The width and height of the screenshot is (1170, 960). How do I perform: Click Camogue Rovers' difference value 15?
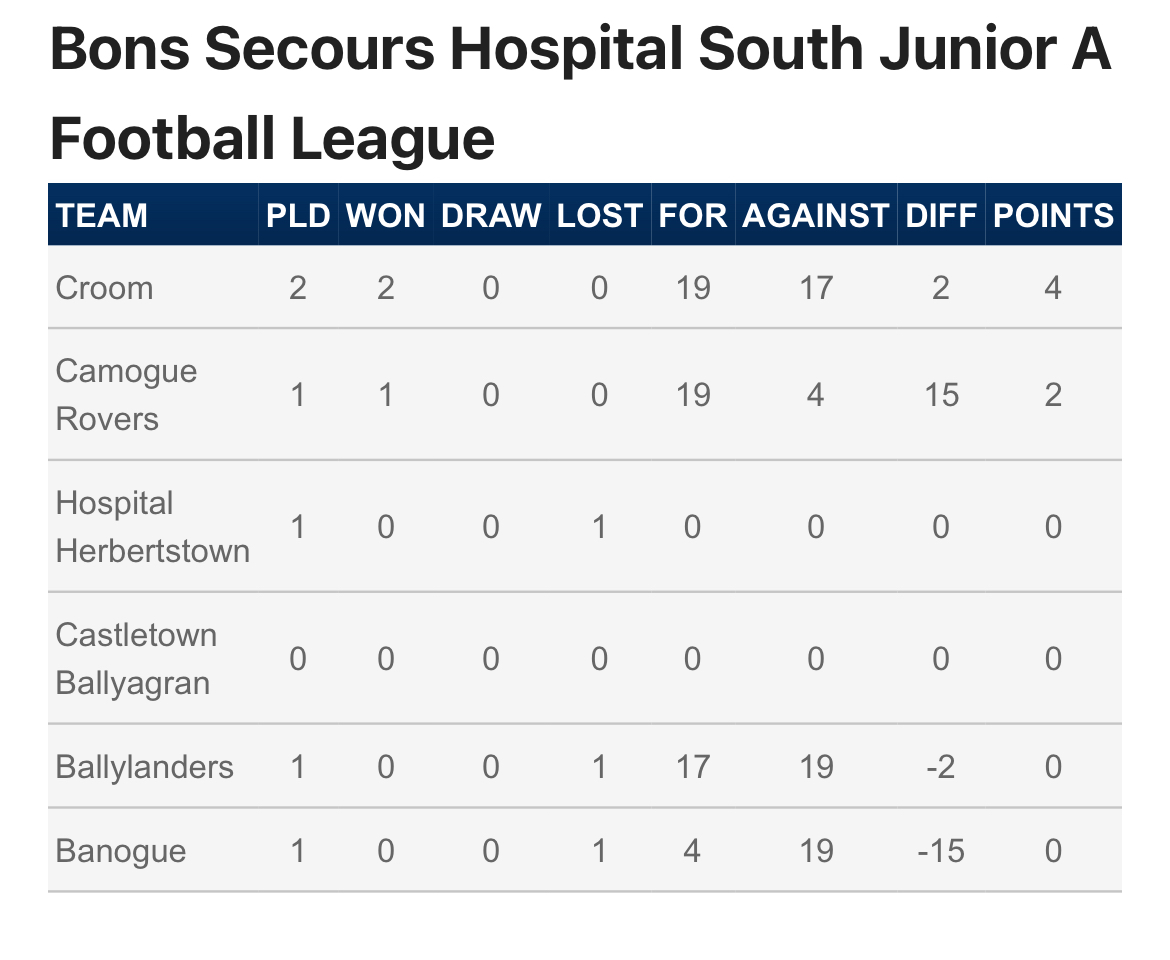click(x=940, y=395)
